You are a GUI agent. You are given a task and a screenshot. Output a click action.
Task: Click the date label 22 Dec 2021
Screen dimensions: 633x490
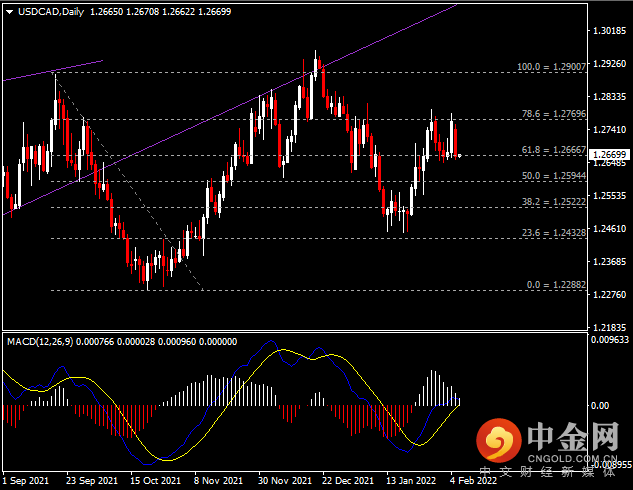click(x=348, y=481)
